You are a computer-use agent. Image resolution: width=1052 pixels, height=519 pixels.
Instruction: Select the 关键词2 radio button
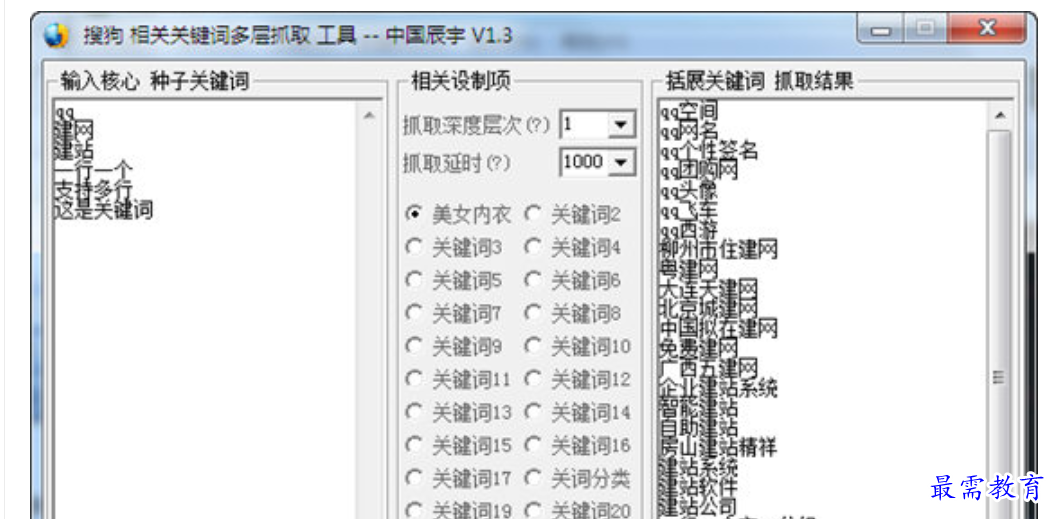tap(533, 214)
